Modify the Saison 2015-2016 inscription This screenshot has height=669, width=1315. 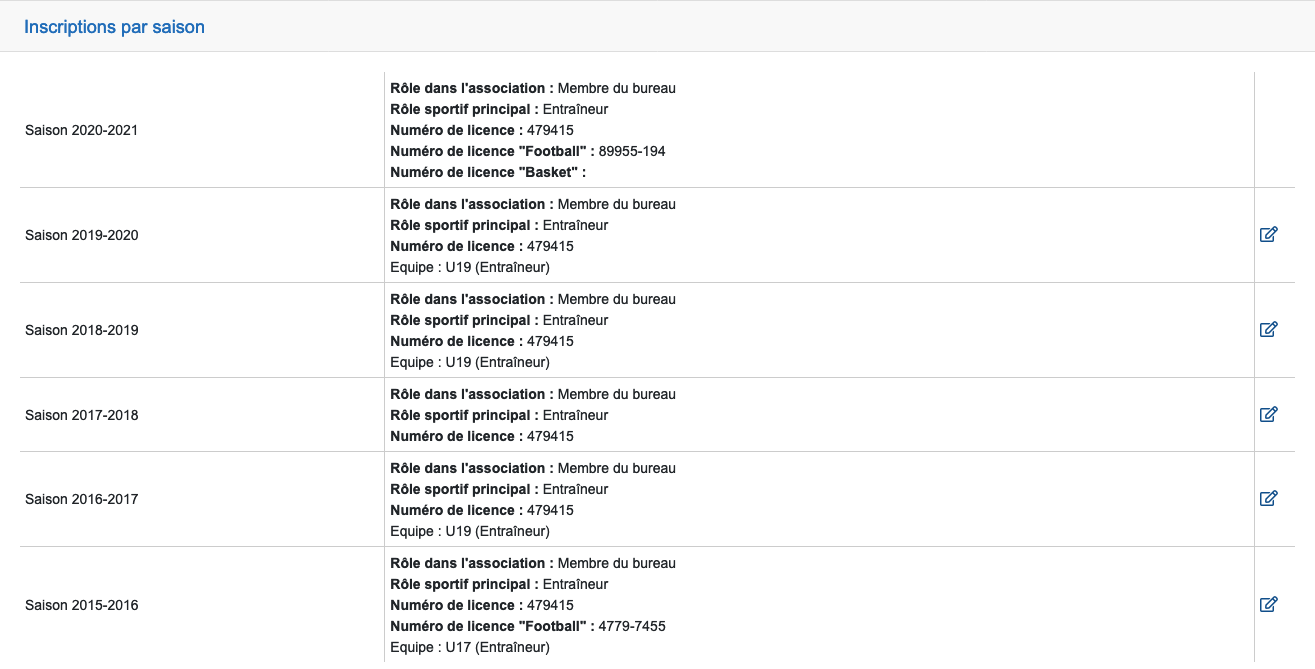click(1268, 604)
